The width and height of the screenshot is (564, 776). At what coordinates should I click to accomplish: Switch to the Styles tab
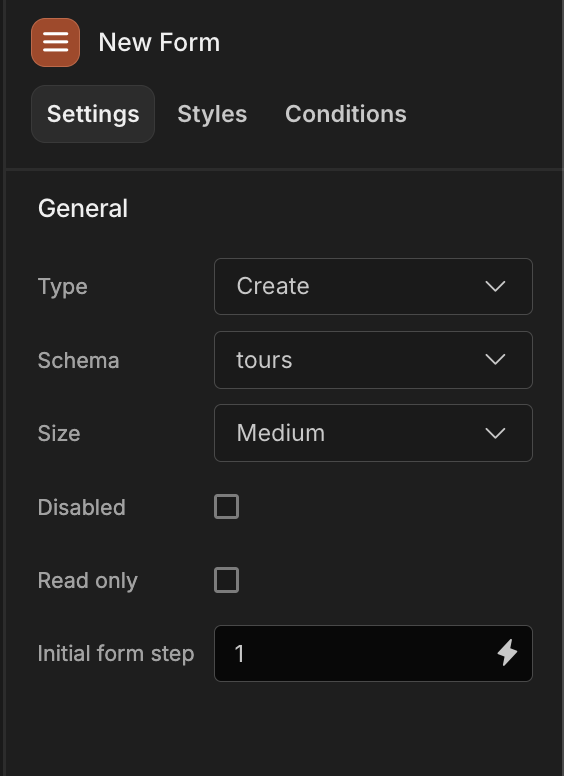212,114
